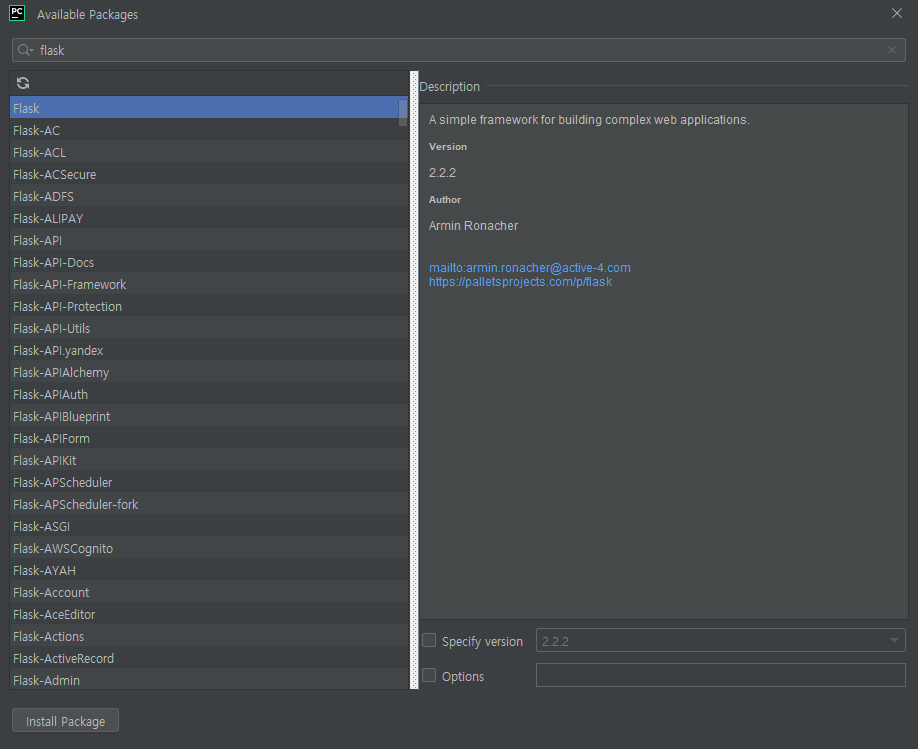The width and height of the screenshot is (918, 749).
Task: Click the package summary sentence in description
Action: click(589, 119)
